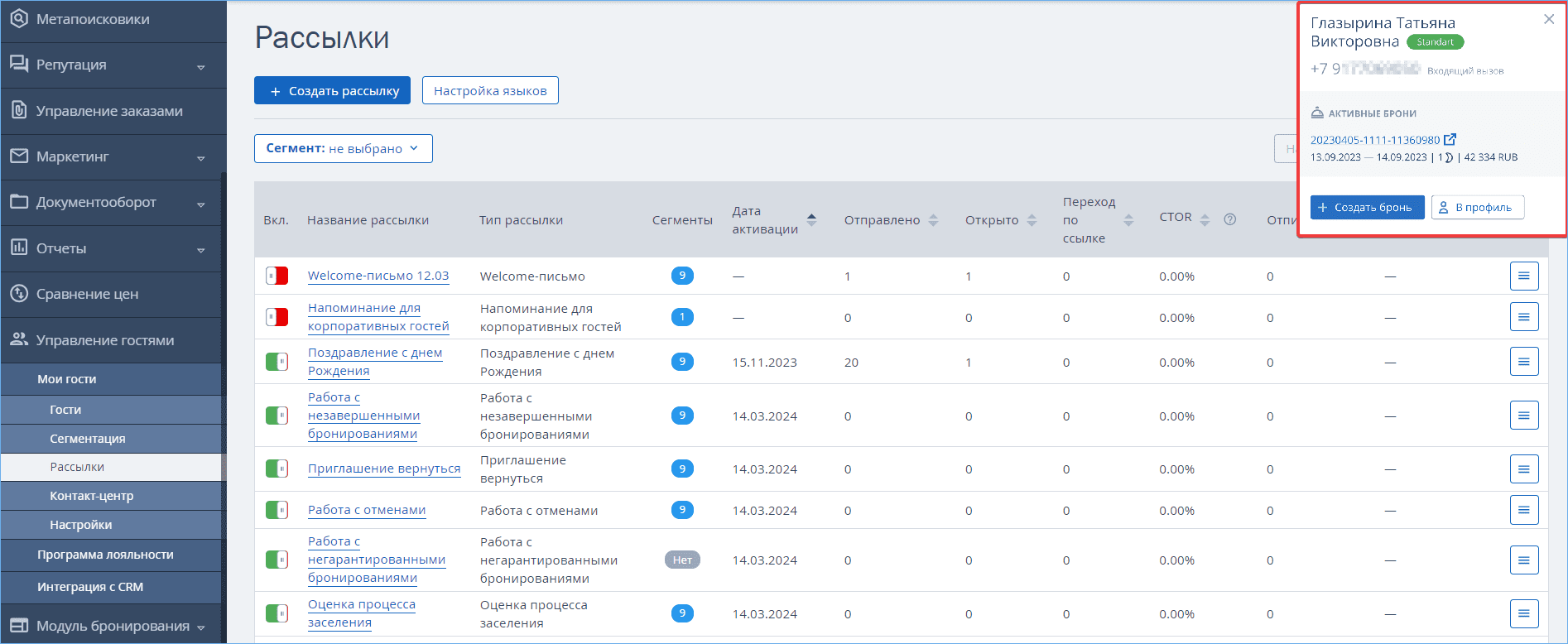This screenshot has width=1568, height=644.
Task: Open the Сегмент: не выбрано dropdown
Action: pyautogui.click(x=343, y=148)
